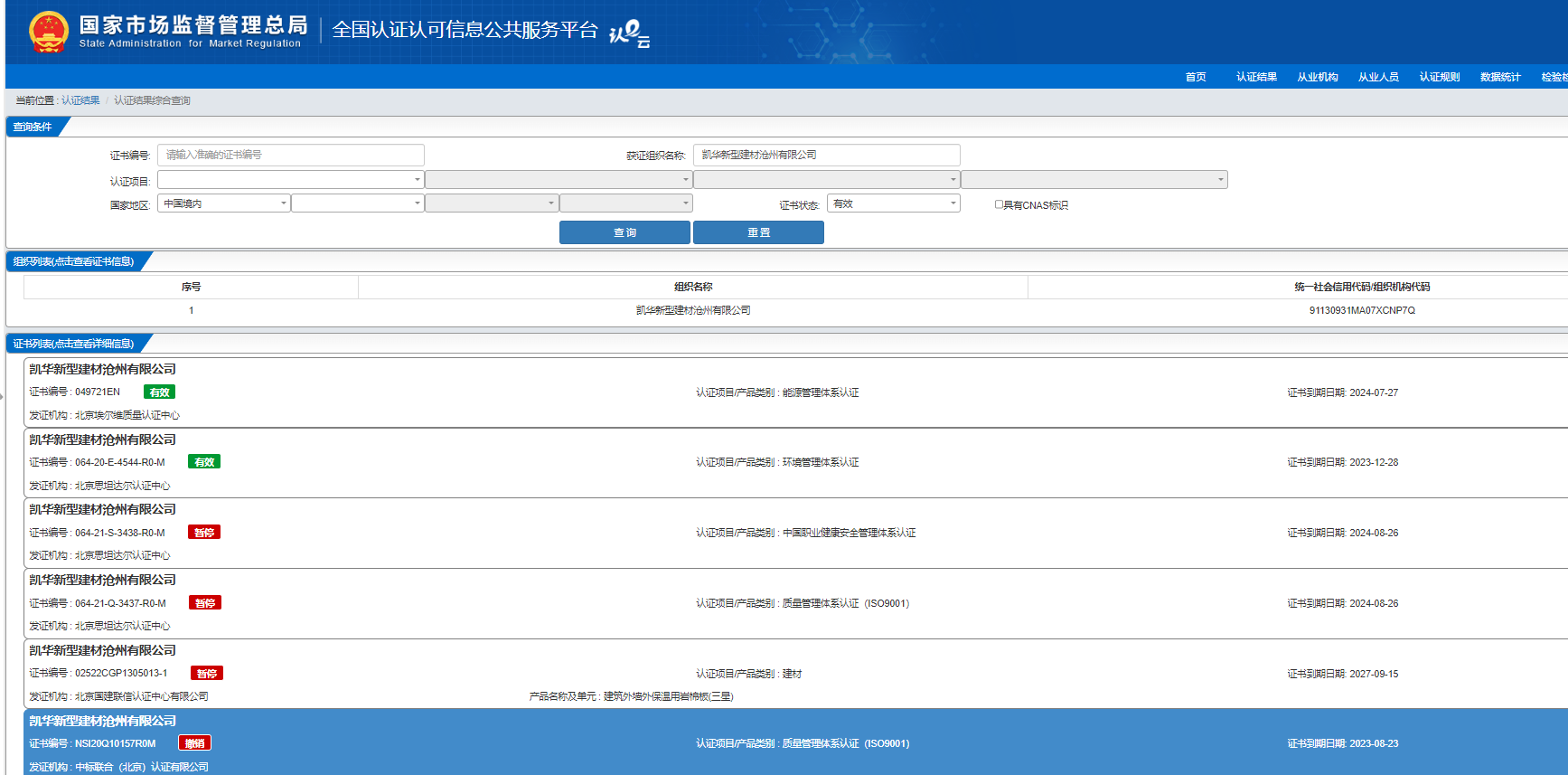Toggle the 具有CNAS标识 checkbox
Image resolution: width=1568 pixels, height=775 pixels.
[x=999, y=204]
